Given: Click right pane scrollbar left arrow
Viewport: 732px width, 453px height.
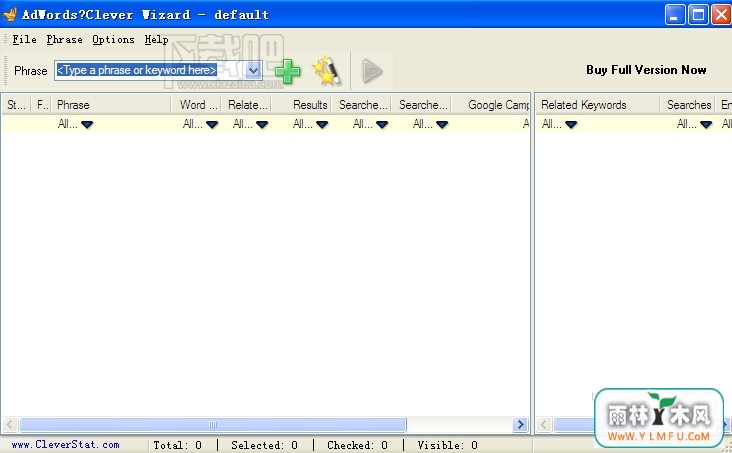Looking at the screenshot, I should click(x=543, y=425).
